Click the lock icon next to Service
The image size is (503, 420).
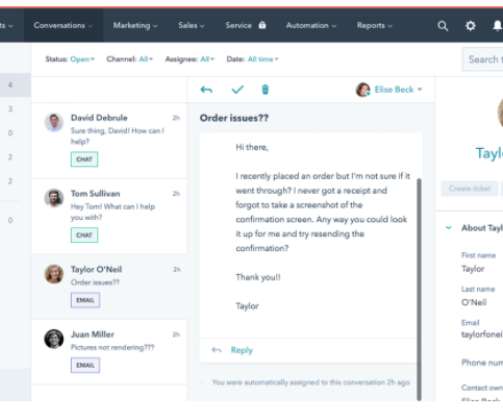click(x=262, y=25)
